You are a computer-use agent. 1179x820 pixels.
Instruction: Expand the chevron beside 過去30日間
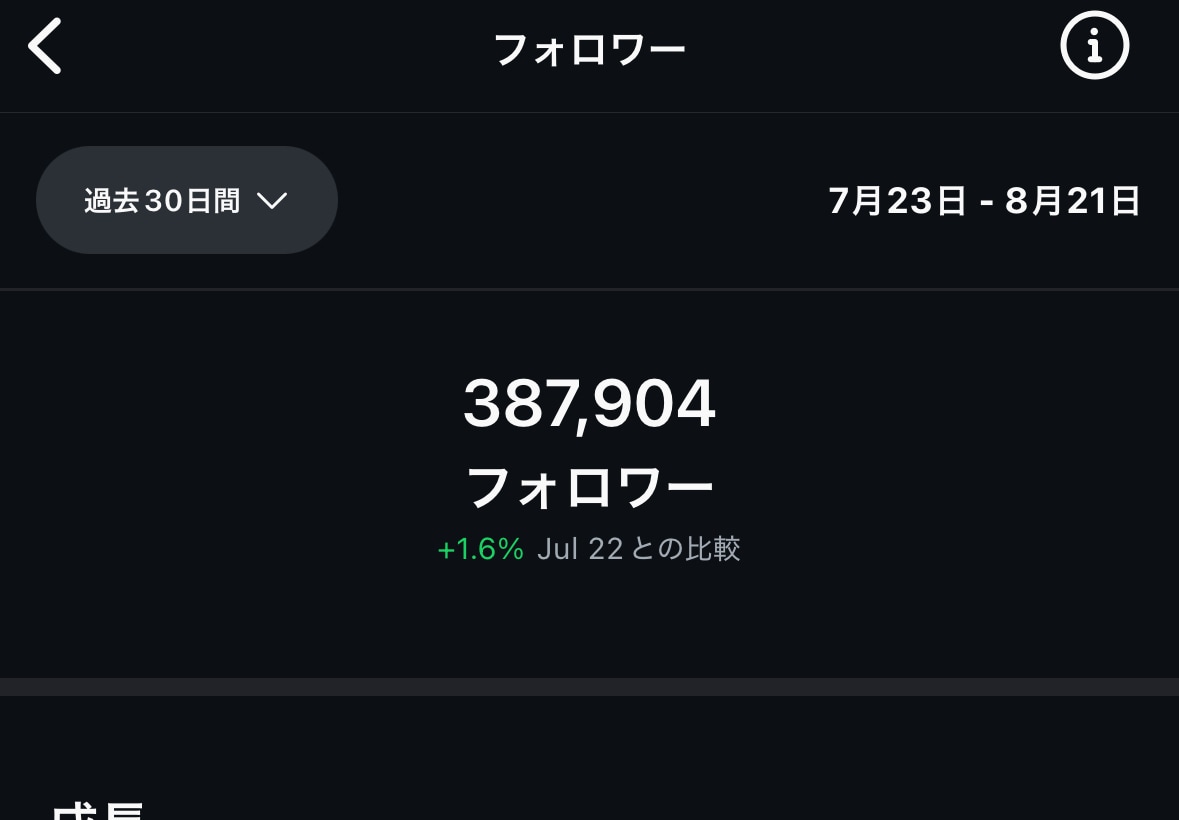[271, 201]
